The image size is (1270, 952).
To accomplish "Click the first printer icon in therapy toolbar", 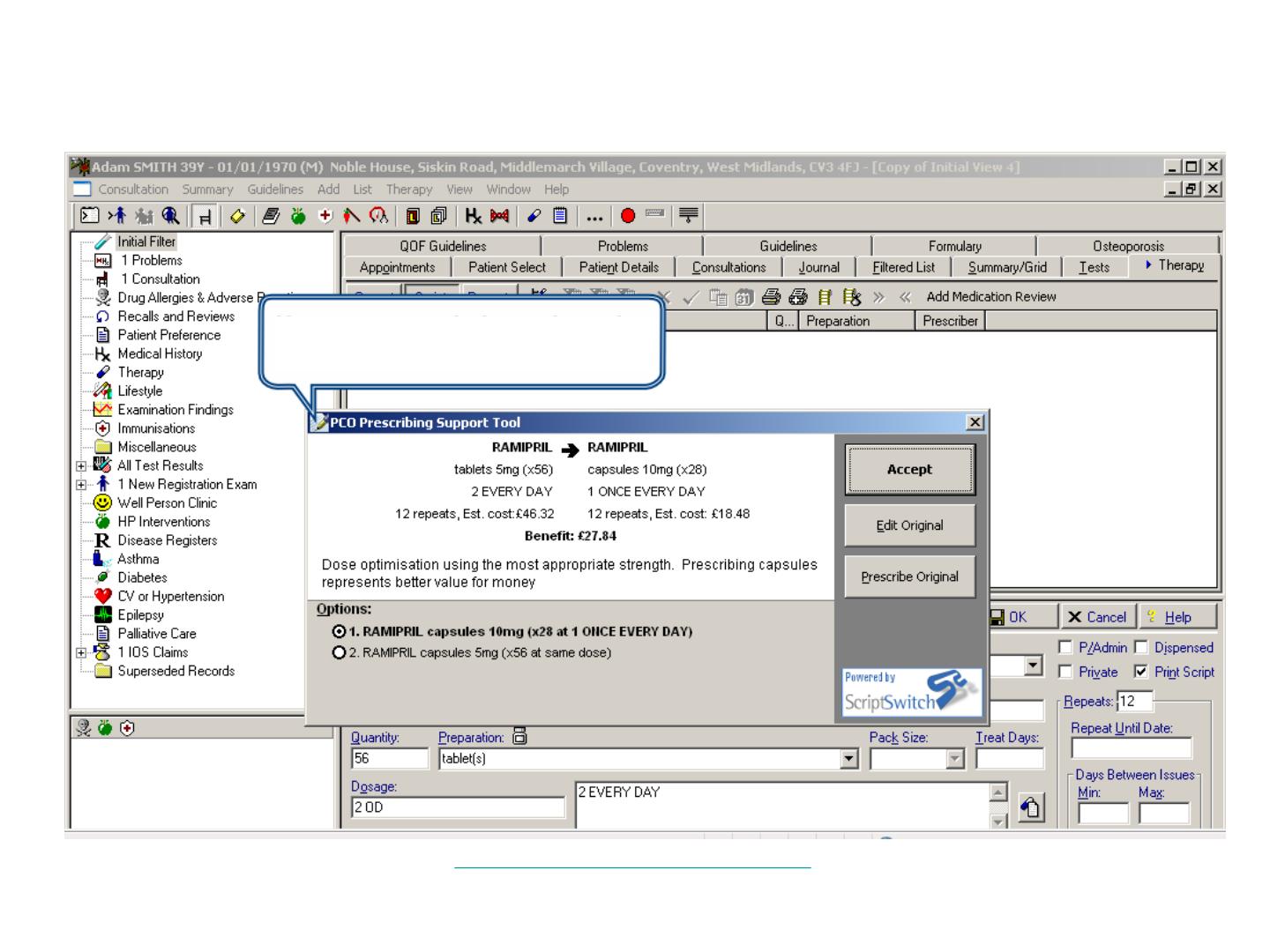I will [772, 297].
